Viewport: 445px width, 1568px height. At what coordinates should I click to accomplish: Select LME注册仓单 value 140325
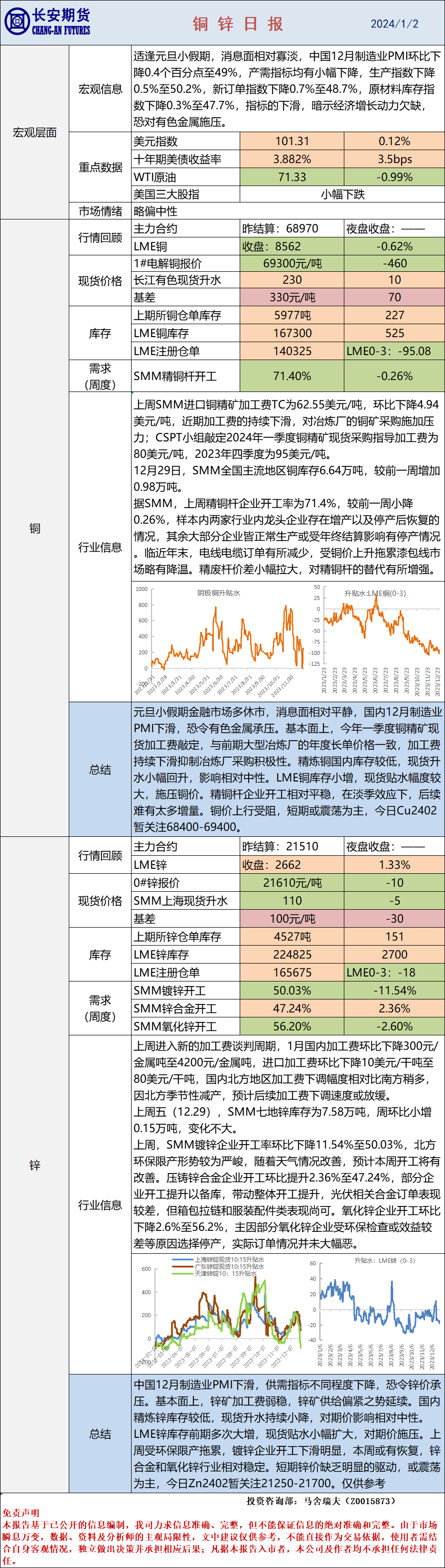click(x=292, y=351)
